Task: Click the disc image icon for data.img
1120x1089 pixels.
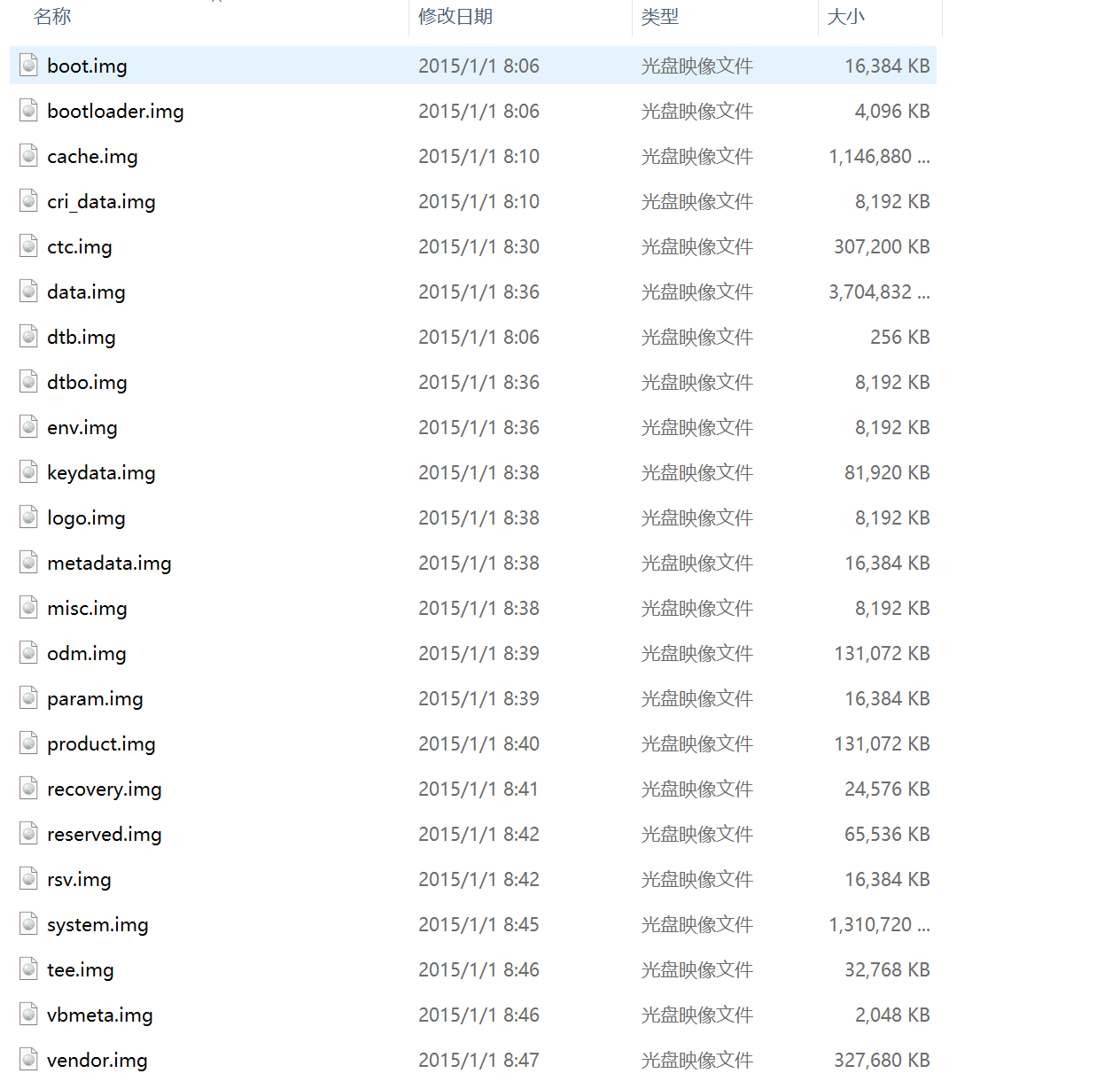Action: [x=29, y=292]
